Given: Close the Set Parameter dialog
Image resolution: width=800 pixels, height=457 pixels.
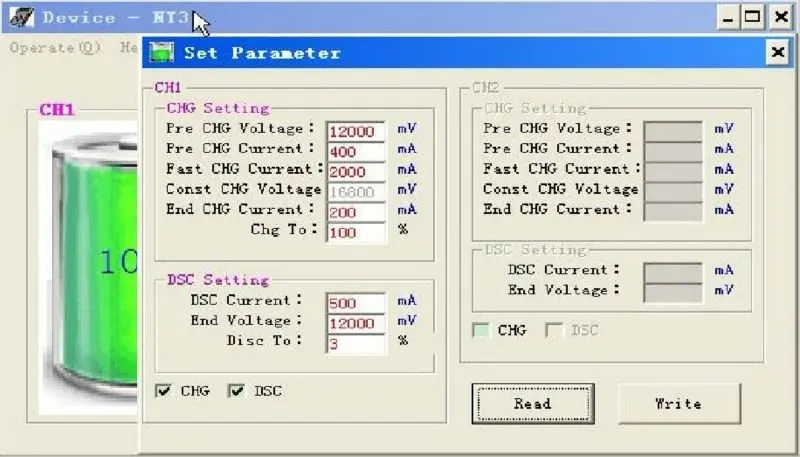Looking at the screenshot, I should [778, 52].
